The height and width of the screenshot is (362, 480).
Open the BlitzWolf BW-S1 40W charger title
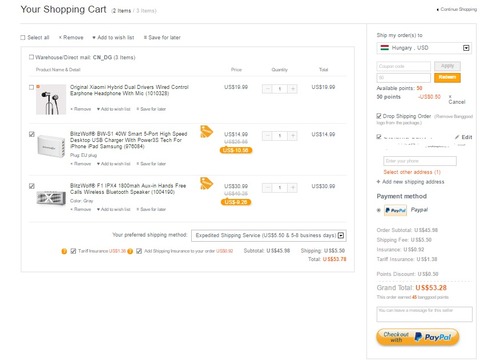point(129,140)
